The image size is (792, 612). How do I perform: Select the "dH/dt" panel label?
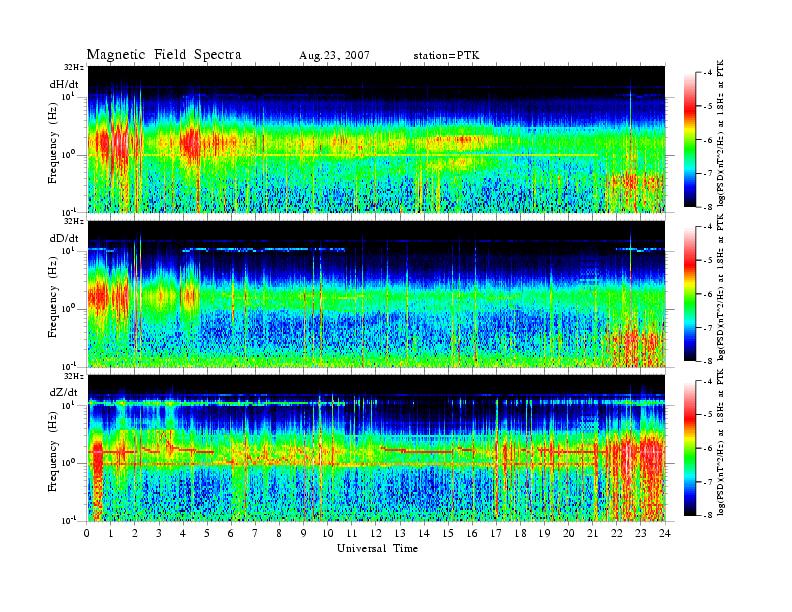tap(64, 84)
